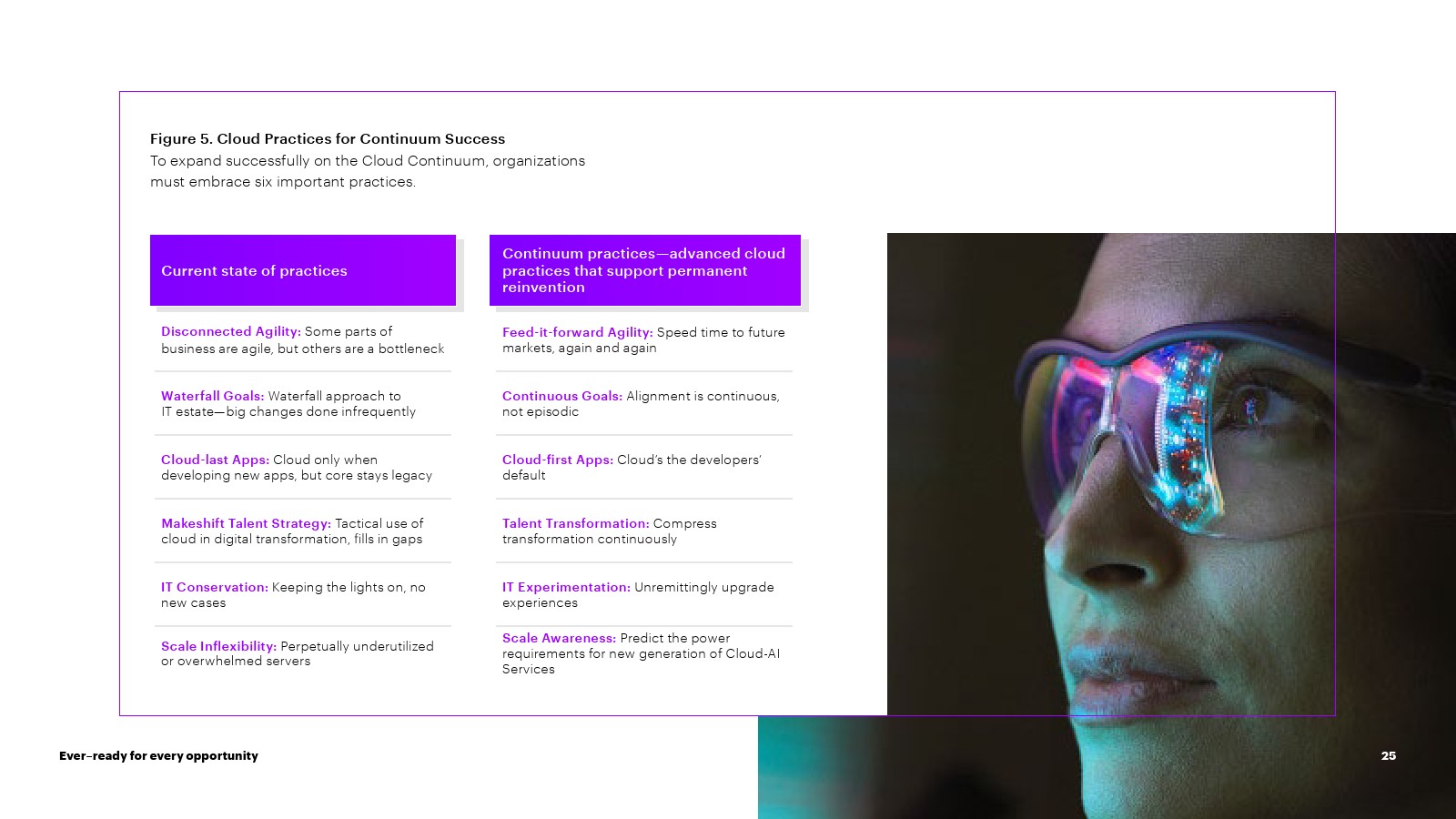Click the page number 25
The height and width of the screenshot is (819, 1456).
tap(1388, 756)
